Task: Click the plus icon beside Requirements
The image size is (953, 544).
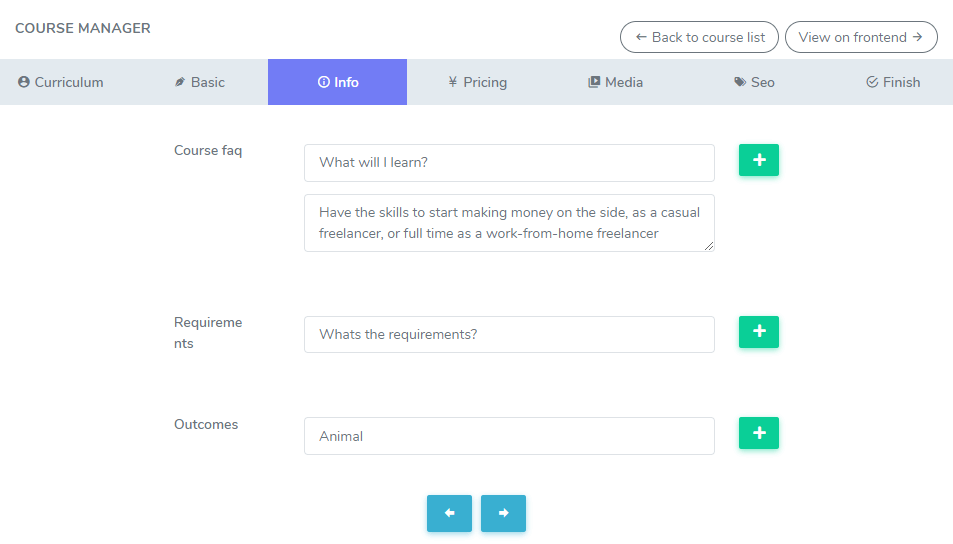Action: tap(758, 332)
